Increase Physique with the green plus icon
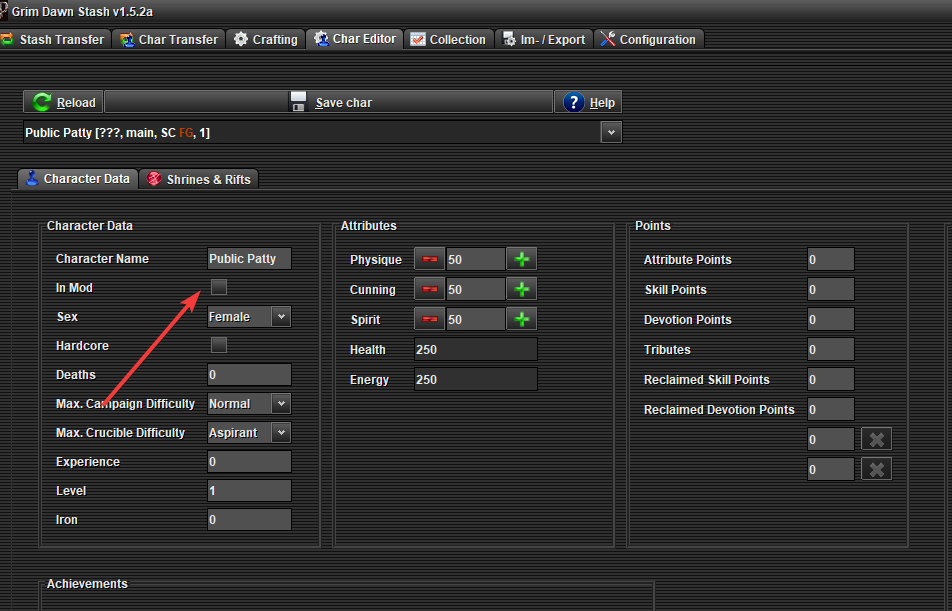Screen dimensions: 952x611 [x=522, y=259]
